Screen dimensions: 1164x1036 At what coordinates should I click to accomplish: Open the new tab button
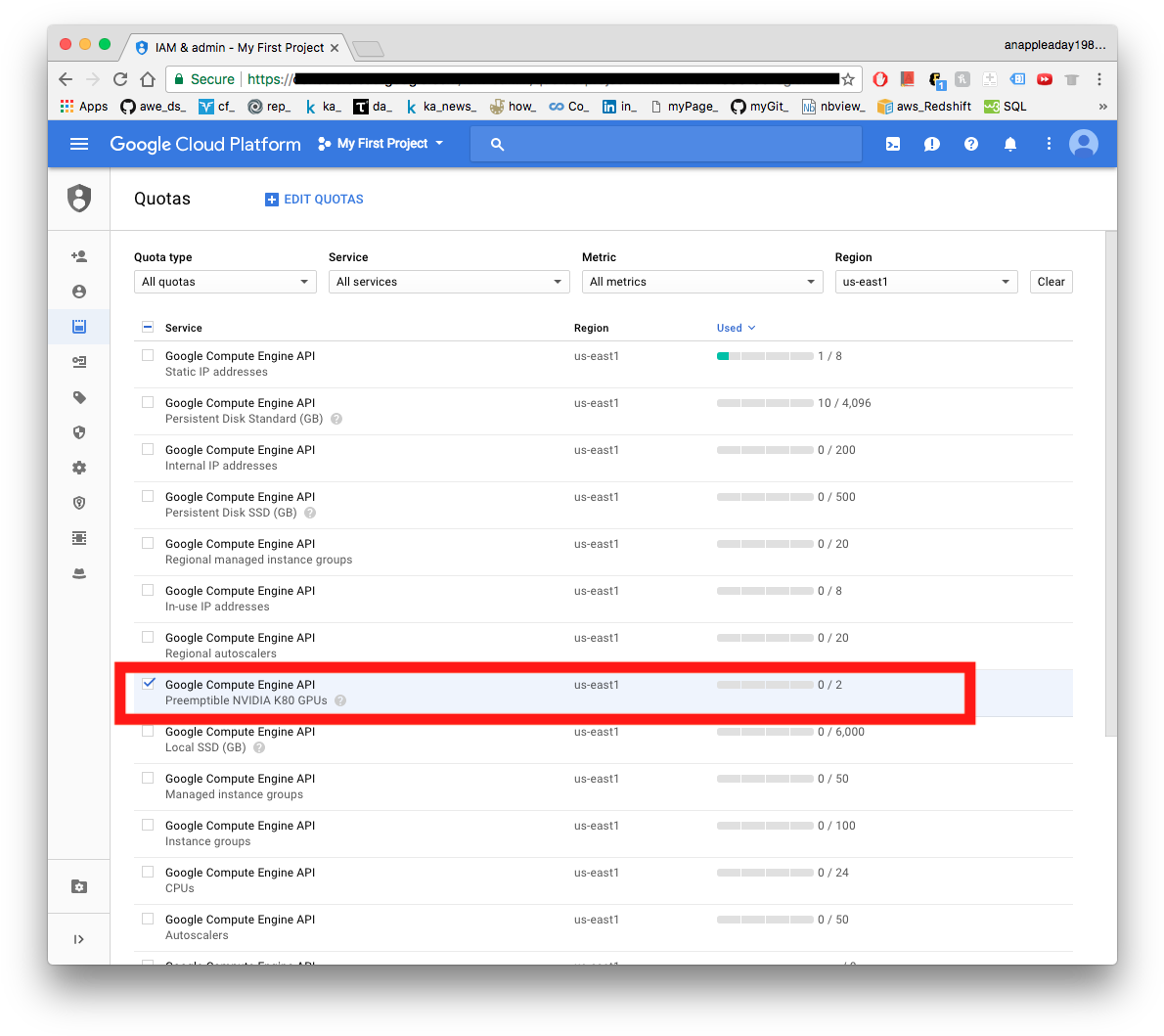pos(368,49)
